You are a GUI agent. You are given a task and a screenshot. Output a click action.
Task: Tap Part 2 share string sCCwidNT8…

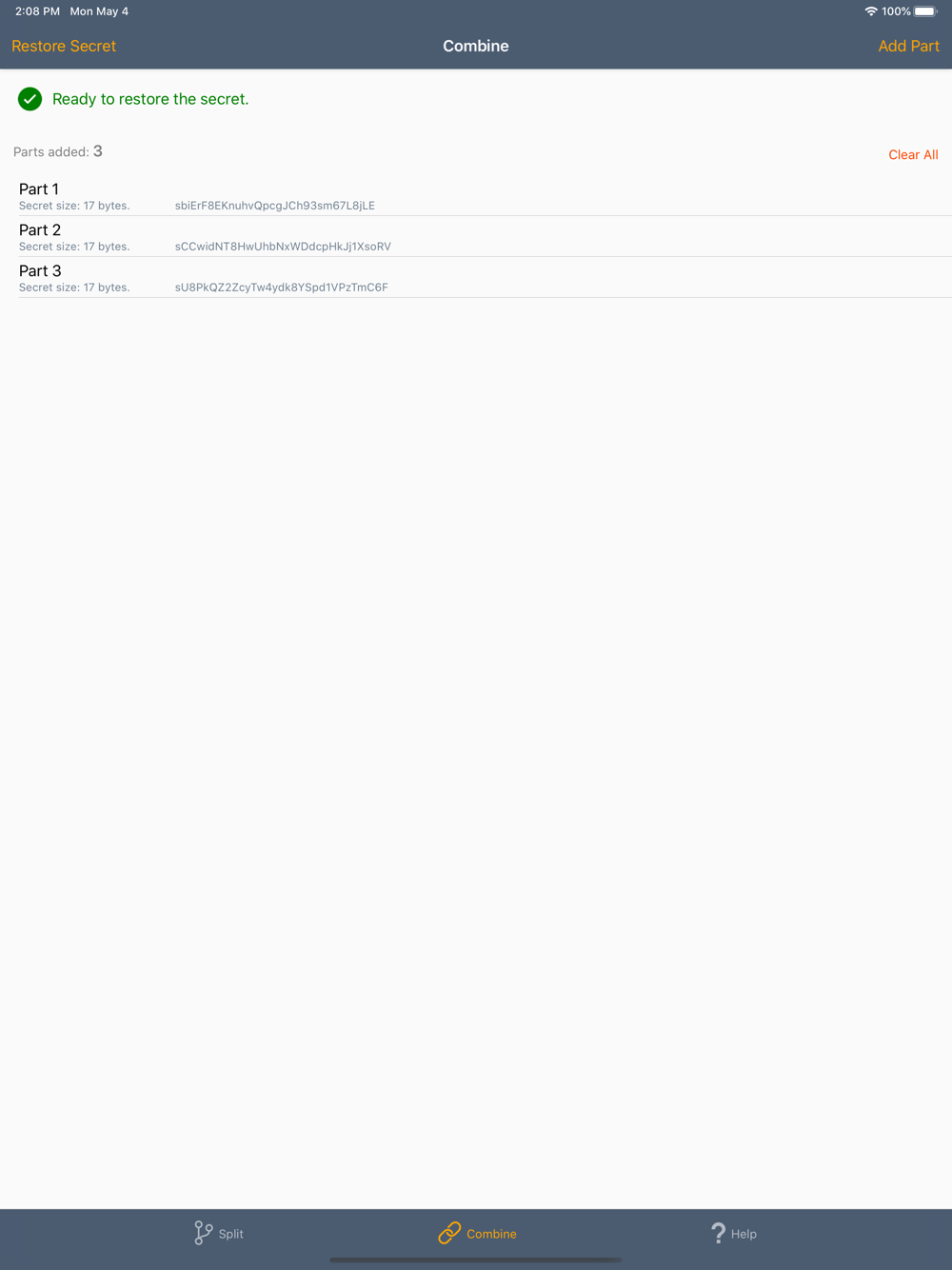pos(283,247)
